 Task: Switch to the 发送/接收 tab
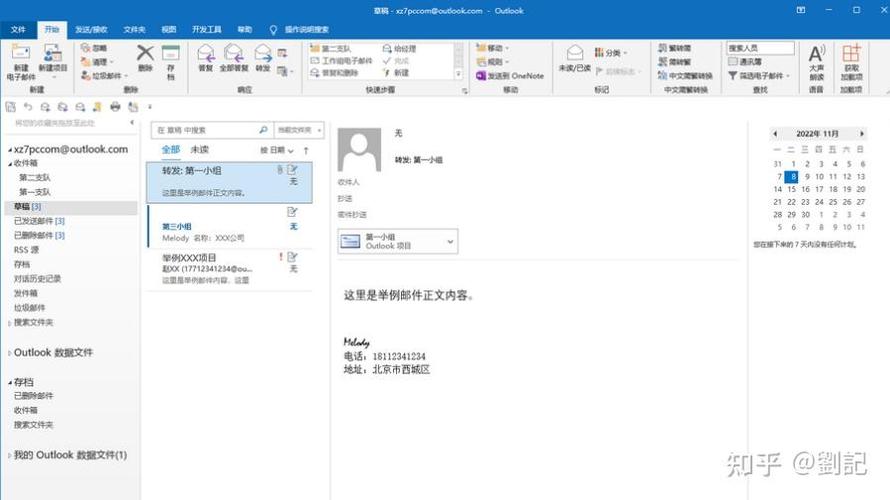tap(91, 30)
